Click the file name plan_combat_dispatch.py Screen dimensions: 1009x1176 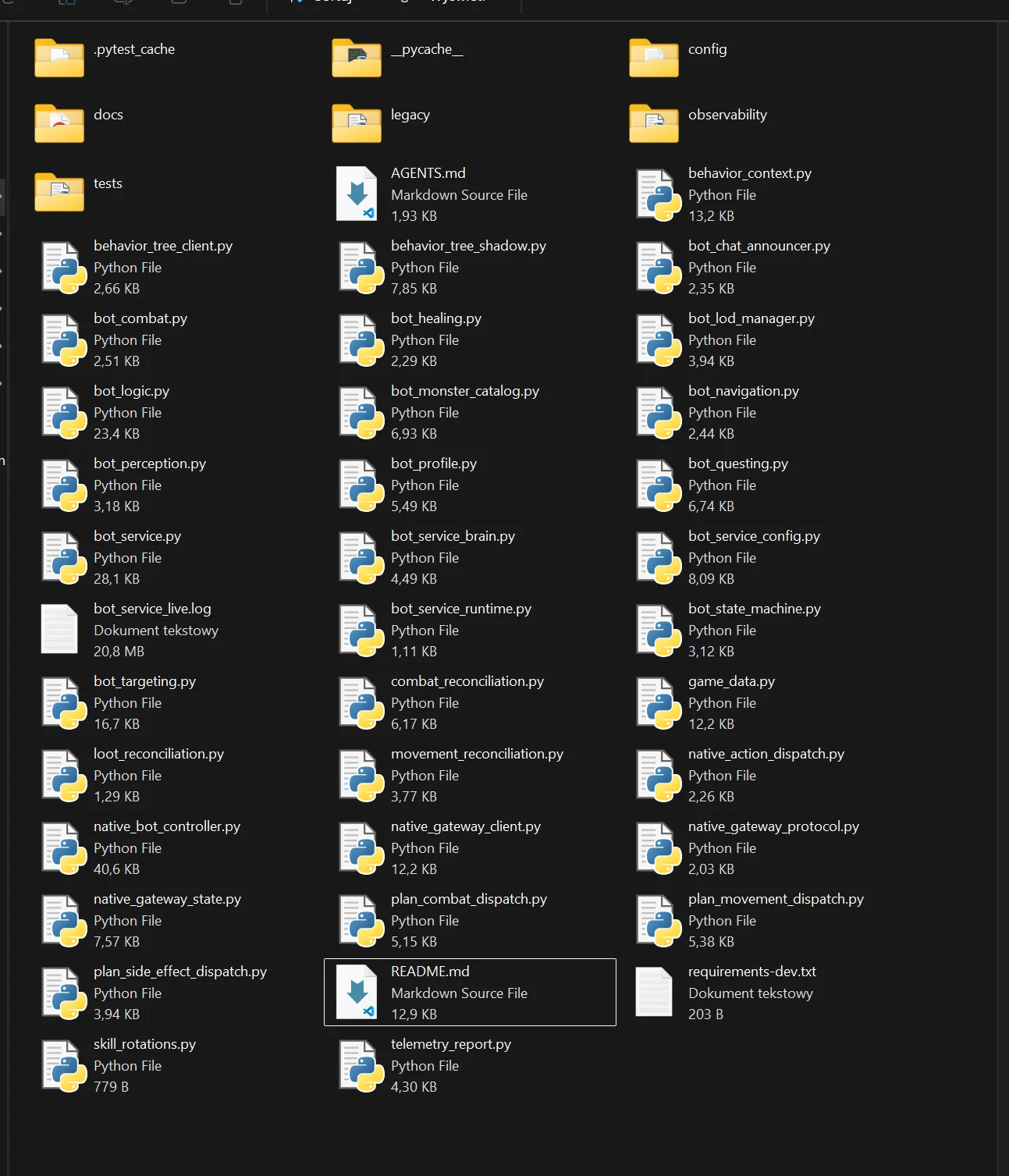469,899
